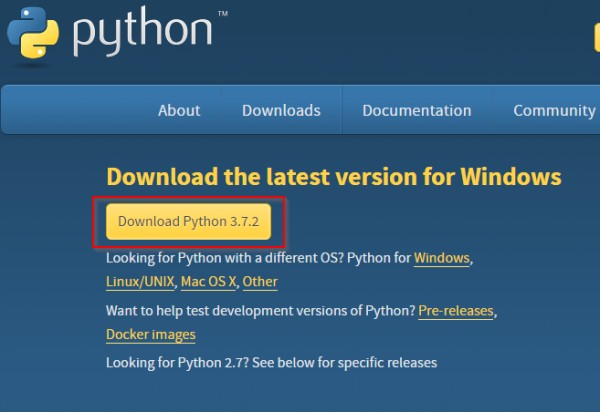Follow the Mac OS X link
This screenshot has width=600, height=412.
tap(208, 282)
